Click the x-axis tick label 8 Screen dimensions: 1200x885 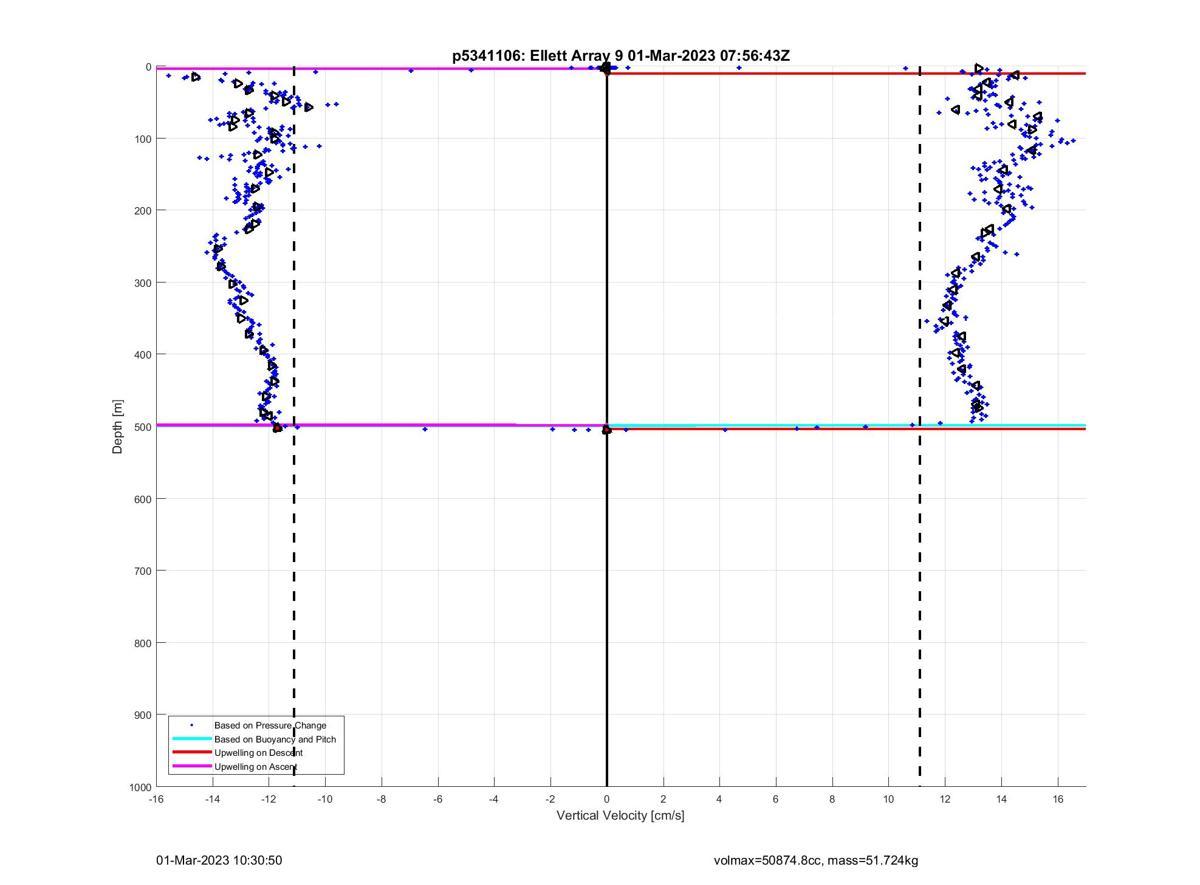coord(832,799)
